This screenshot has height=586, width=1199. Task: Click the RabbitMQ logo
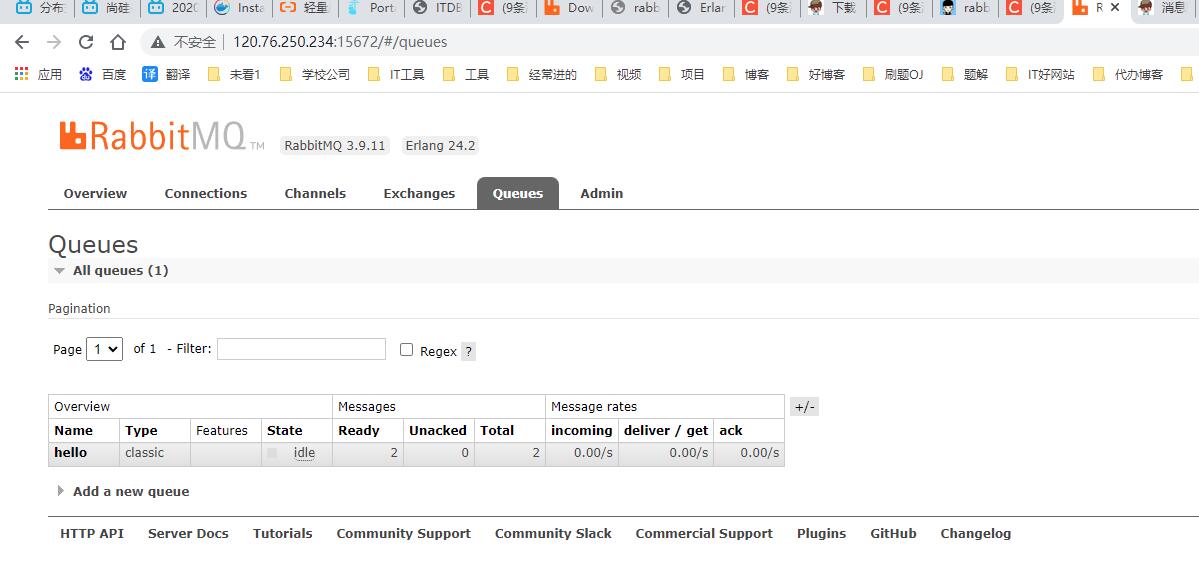pos(161,136)
